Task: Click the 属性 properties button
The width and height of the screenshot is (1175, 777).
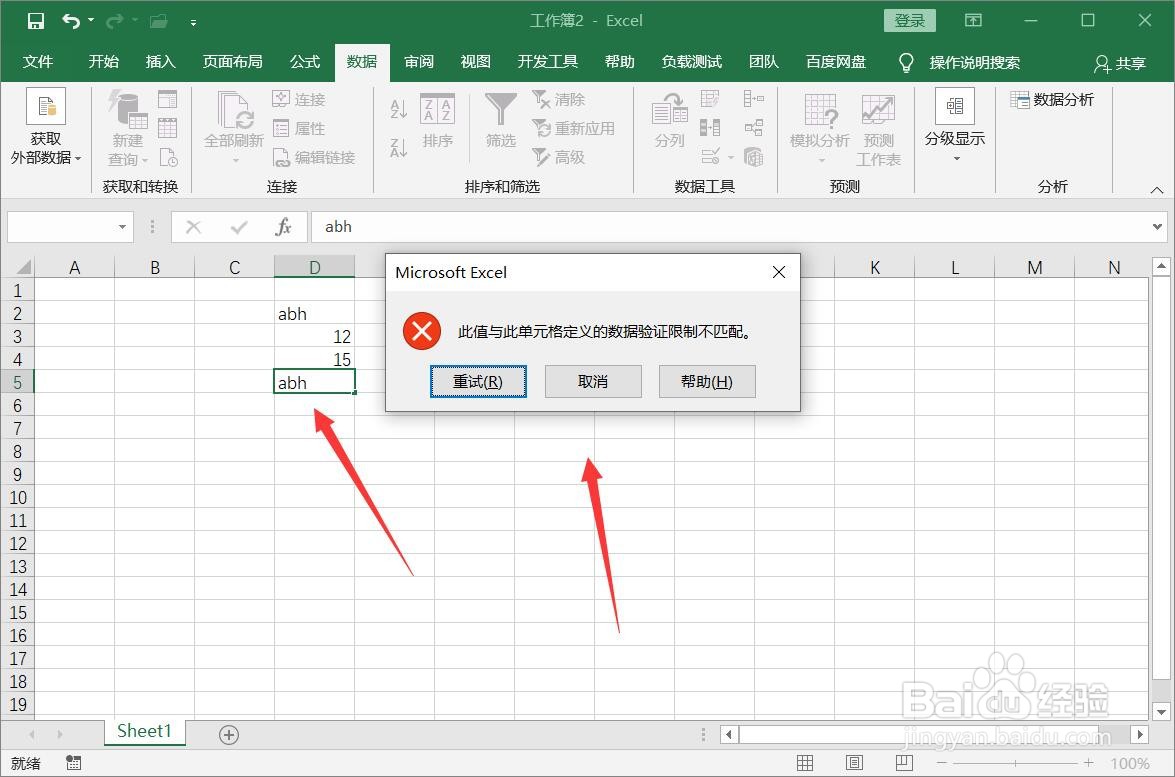Action: (299, 128)
